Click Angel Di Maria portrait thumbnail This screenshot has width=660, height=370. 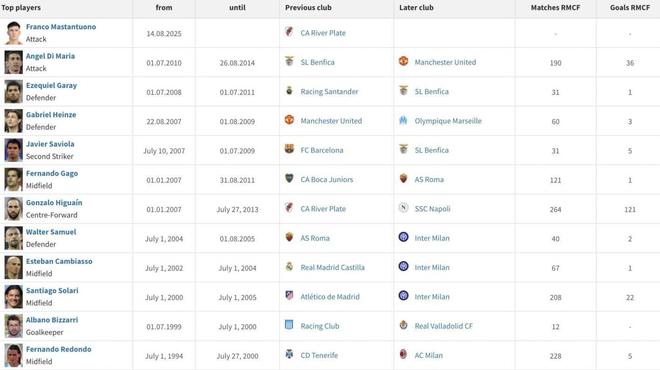(13, 62)
